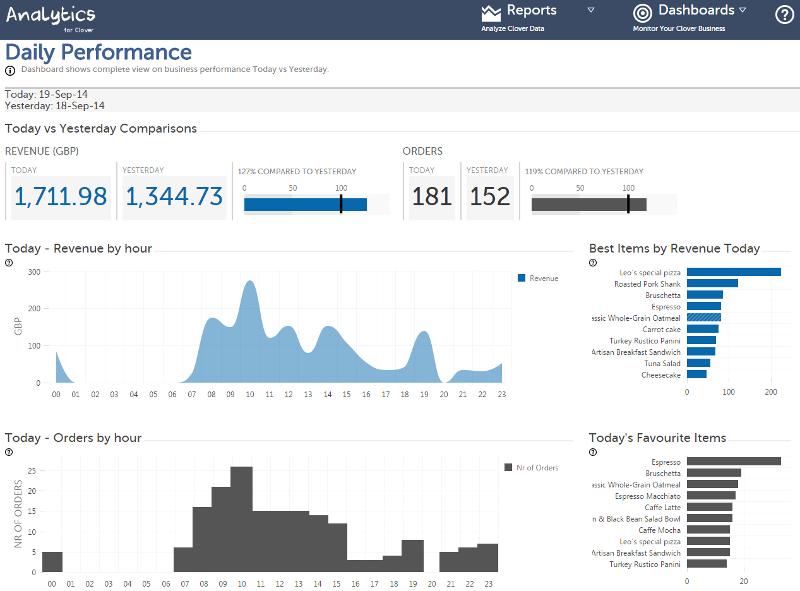The width and height of the screenshot is (800, 591).
Task: Click the help icon under Today - Revenue by hour
Action: pyautogui.click(x=9, y=261)
